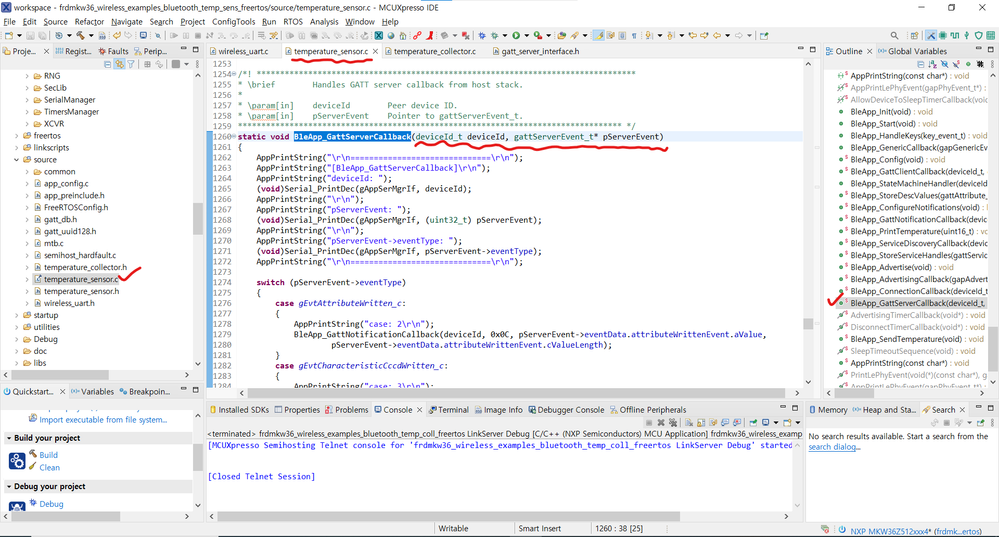Toggle Scroll Lock icon in Console toolbar
Screen dimensions: 999x537
click(x=701, y=422)
